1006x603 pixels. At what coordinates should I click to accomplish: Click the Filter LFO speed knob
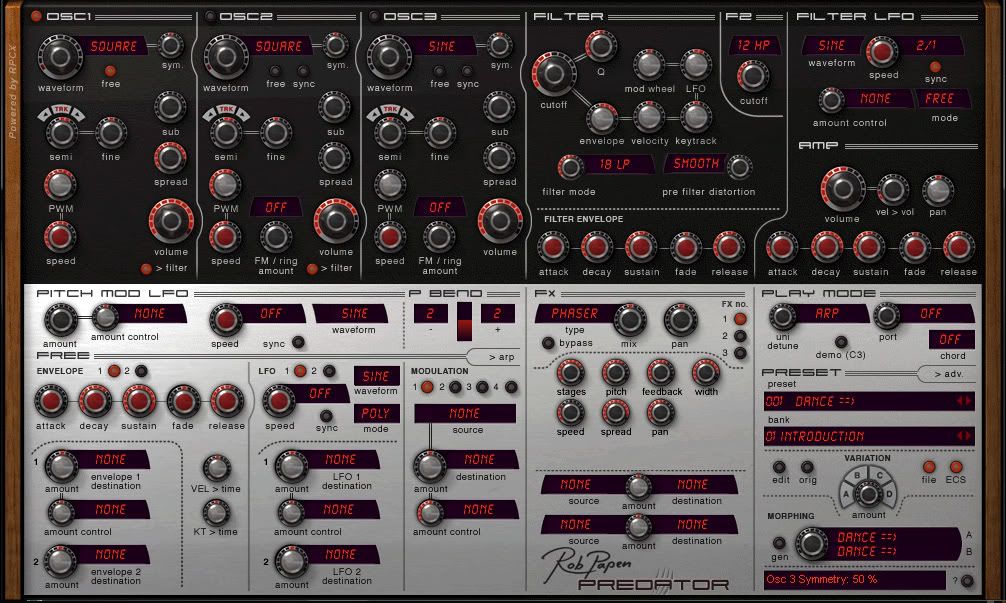tap(882, 52)
